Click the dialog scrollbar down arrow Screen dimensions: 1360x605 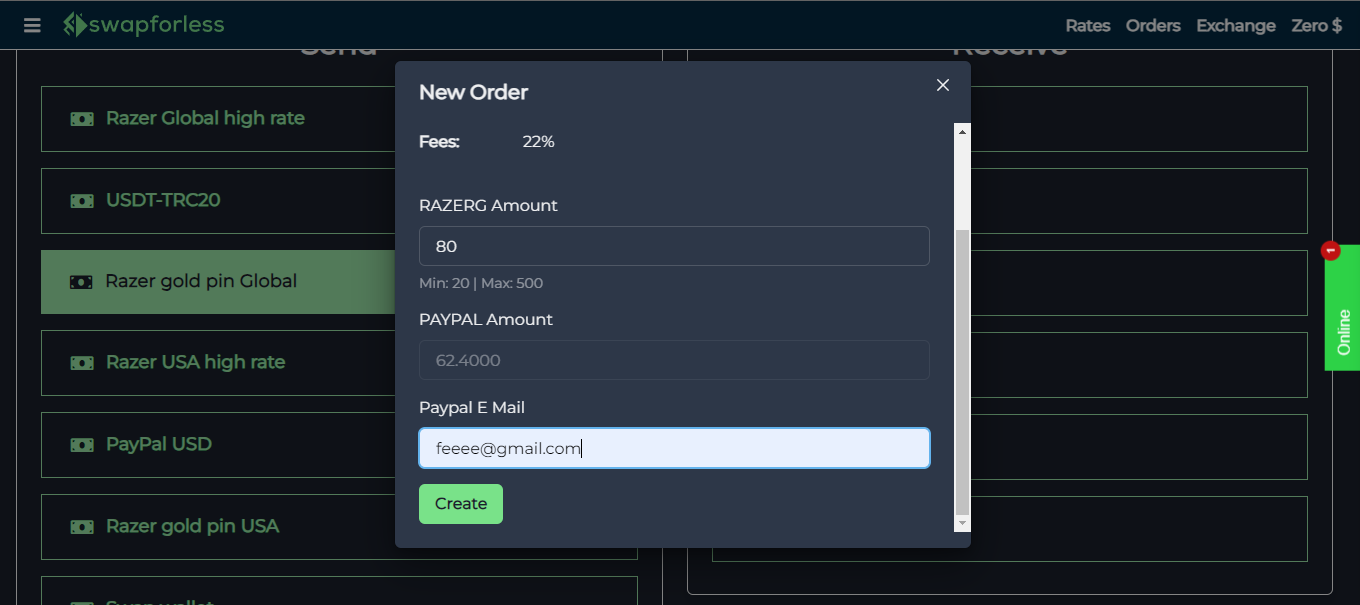962,524
